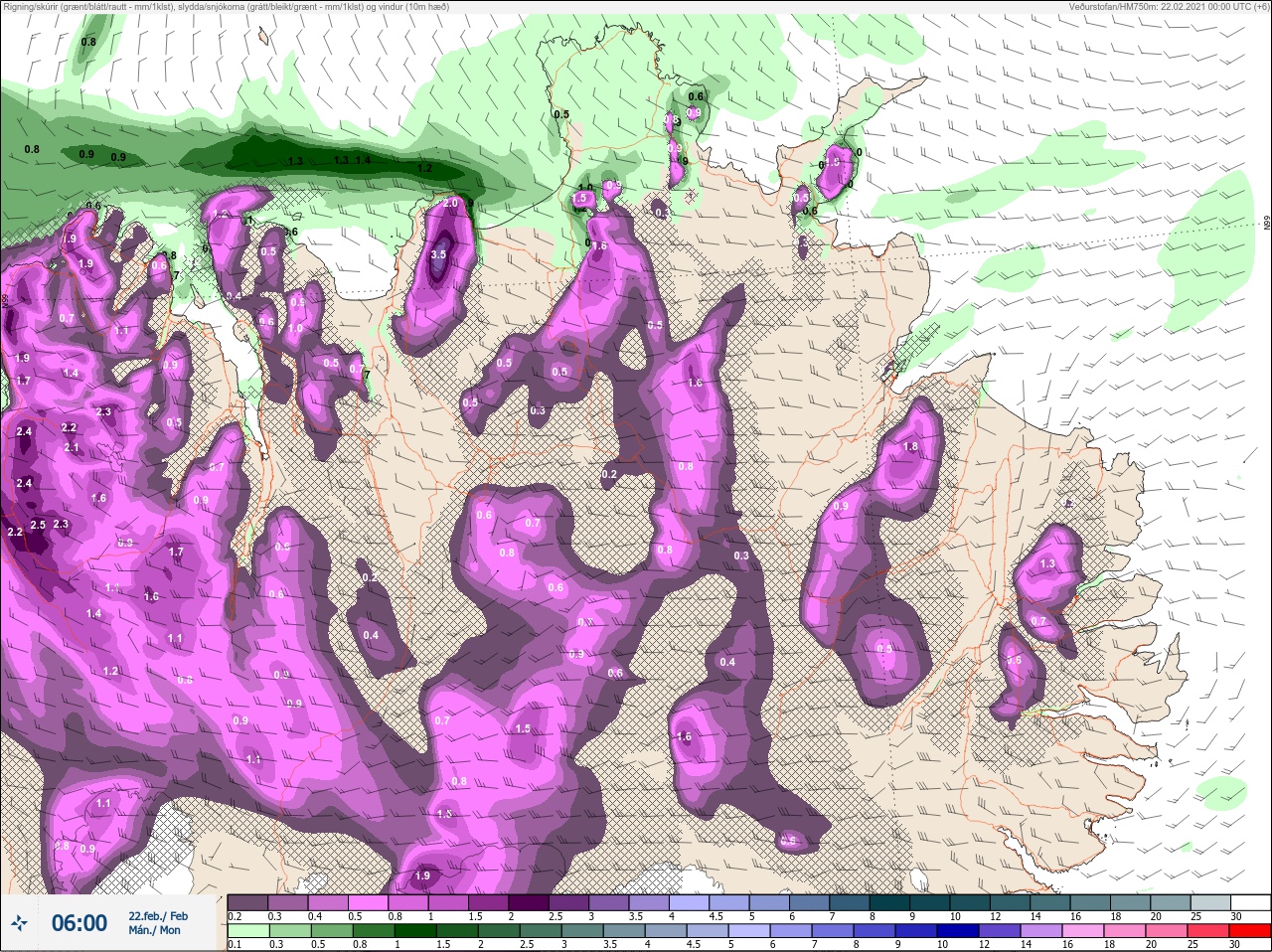Select the '22.feb./ Feb' date text

coord(158,916)
